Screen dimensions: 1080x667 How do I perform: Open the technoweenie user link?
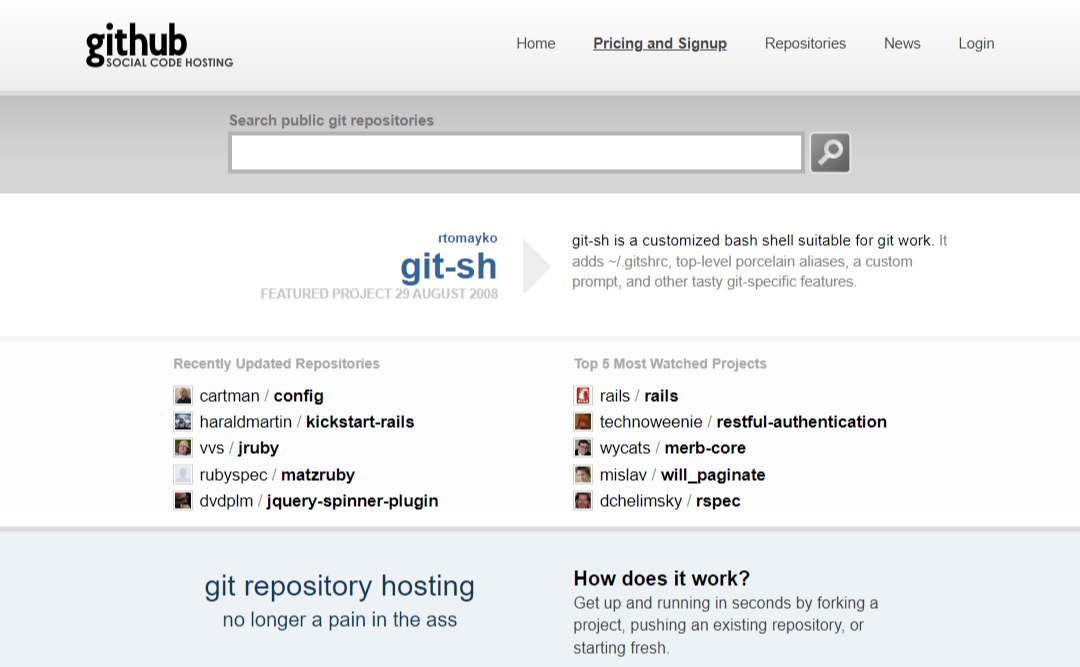[651, 422]
